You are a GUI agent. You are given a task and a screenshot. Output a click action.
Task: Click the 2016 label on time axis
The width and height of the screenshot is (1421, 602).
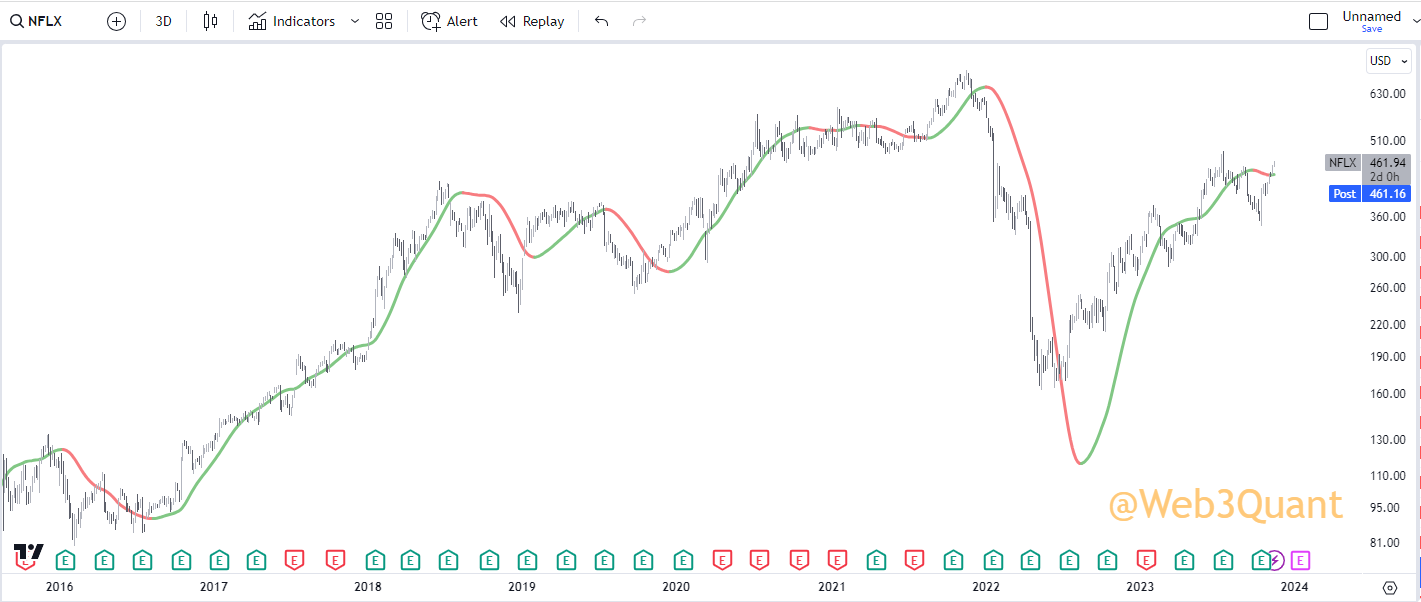pos(59,587)
